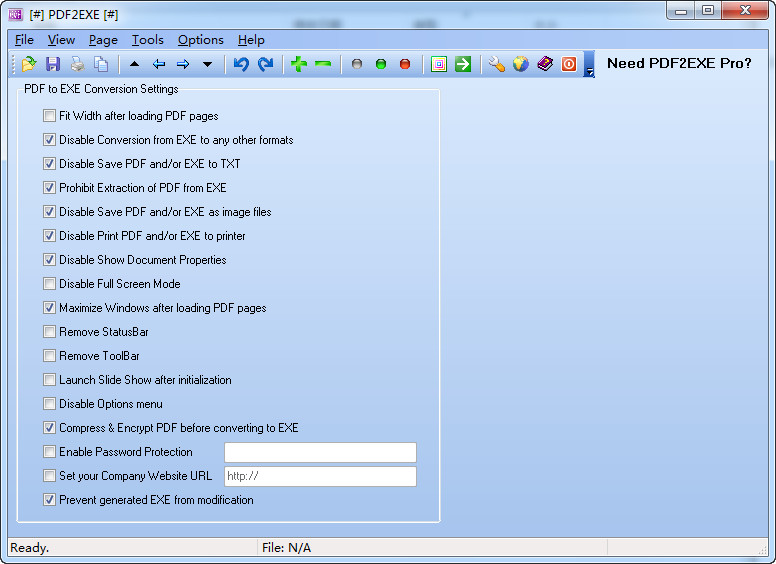Click the blue undo/rotate left icon
The image size is (776, 564).
click(x=241, y=64)
